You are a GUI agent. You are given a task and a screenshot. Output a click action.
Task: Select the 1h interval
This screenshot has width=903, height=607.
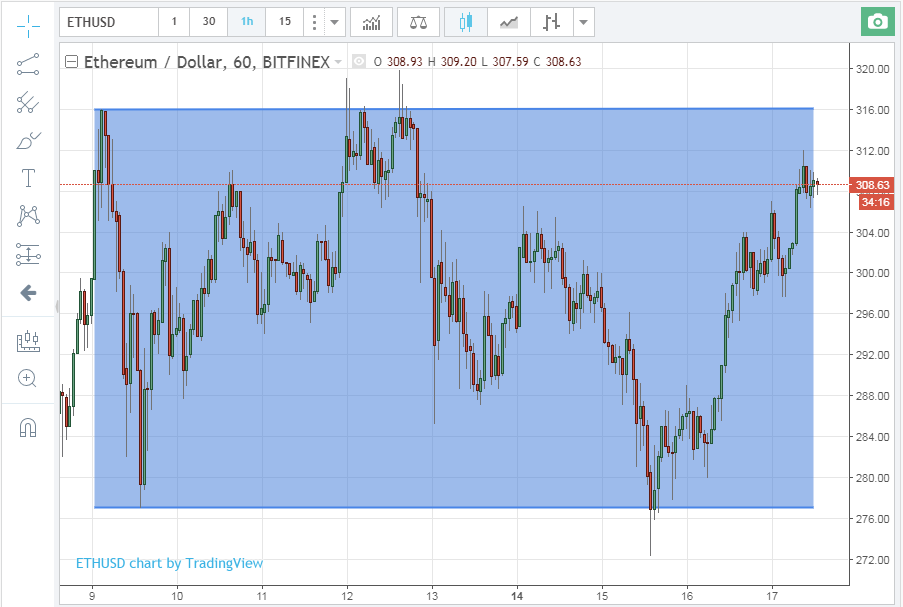246,22
